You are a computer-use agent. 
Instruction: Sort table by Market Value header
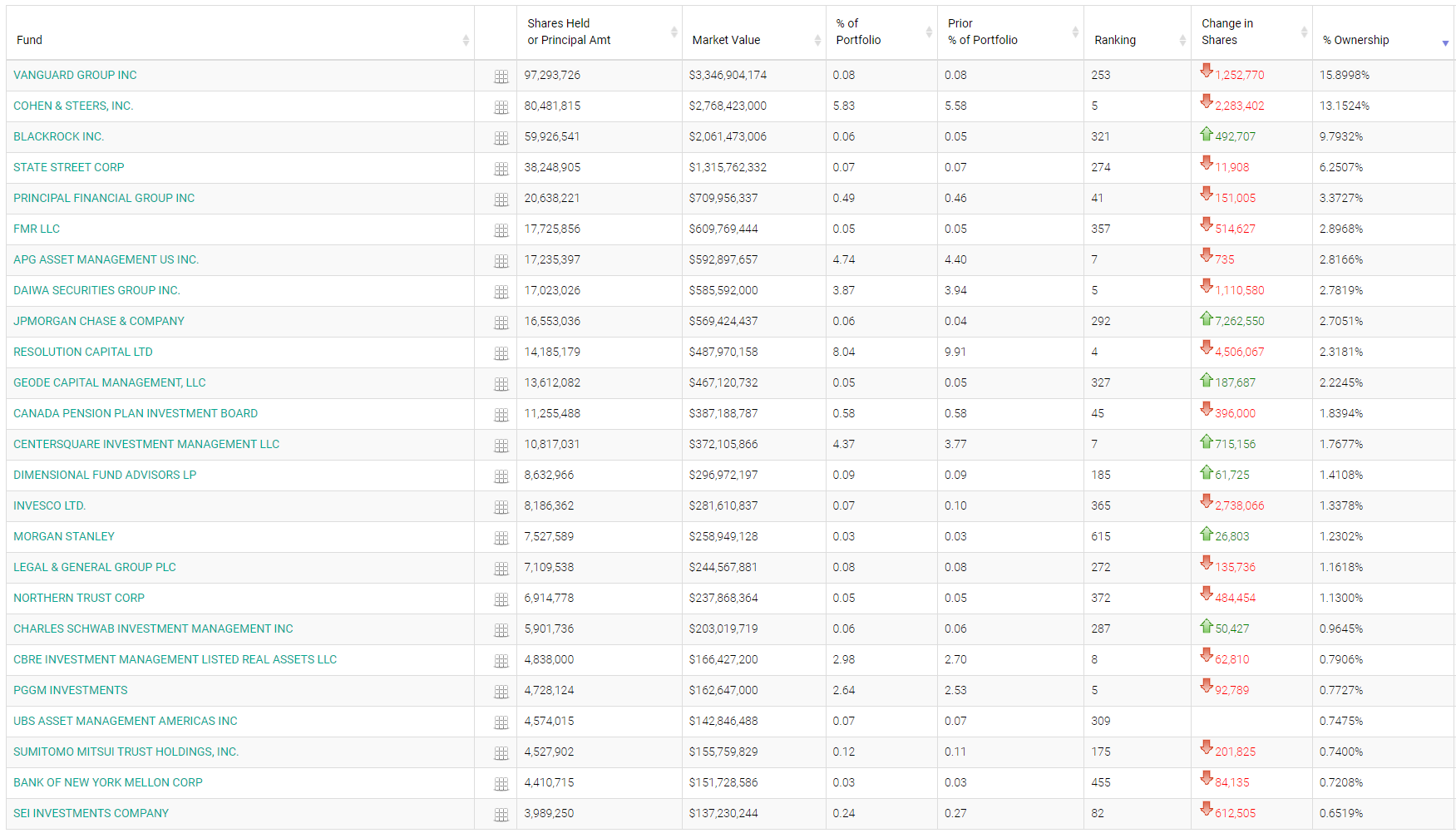point(753,32)
